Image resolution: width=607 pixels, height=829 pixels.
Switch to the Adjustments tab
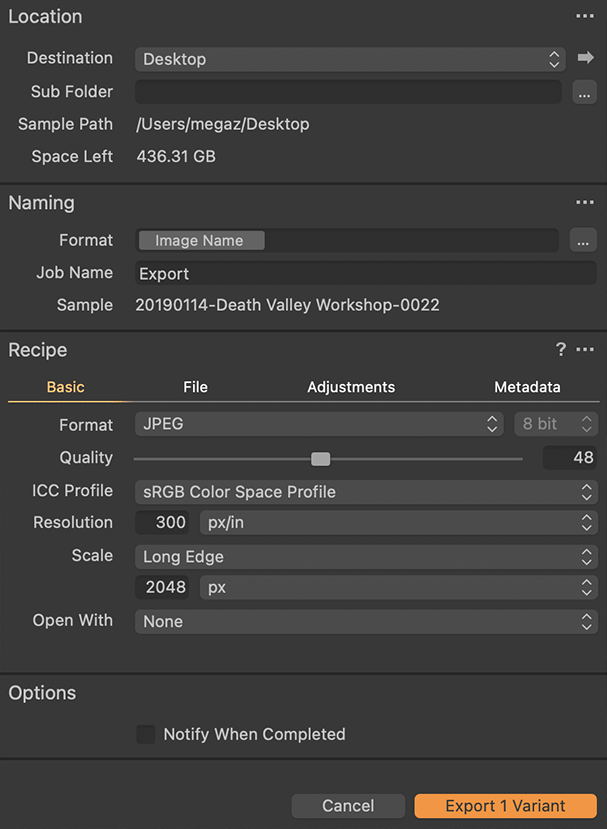(351, 387)
